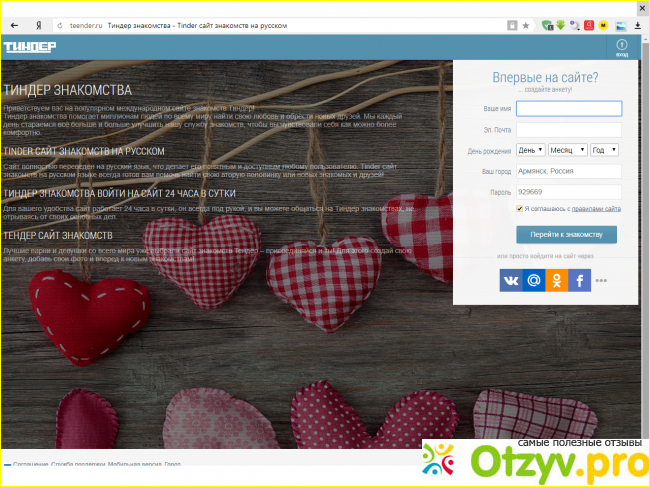Toggle the 'Я соглашаюсь' agreement checkbox
Screen dimensions: 650x487
point(520,209)
